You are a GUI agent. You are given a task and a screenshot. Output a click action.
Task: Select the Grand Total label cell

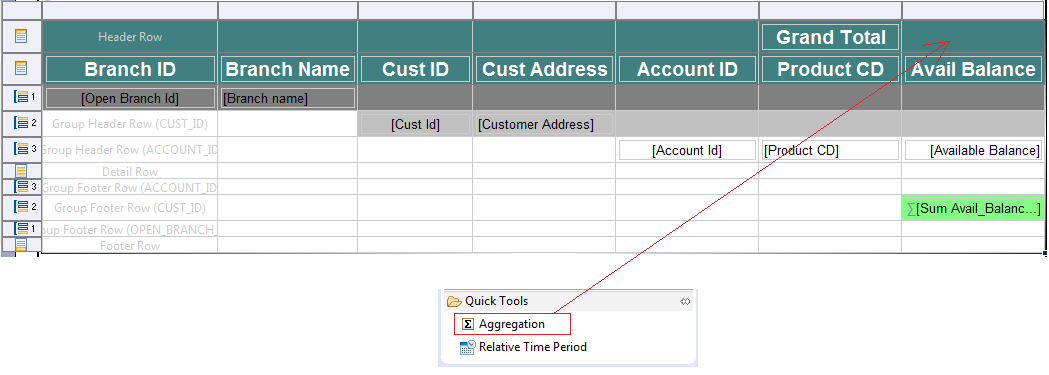tap(830, 37)
